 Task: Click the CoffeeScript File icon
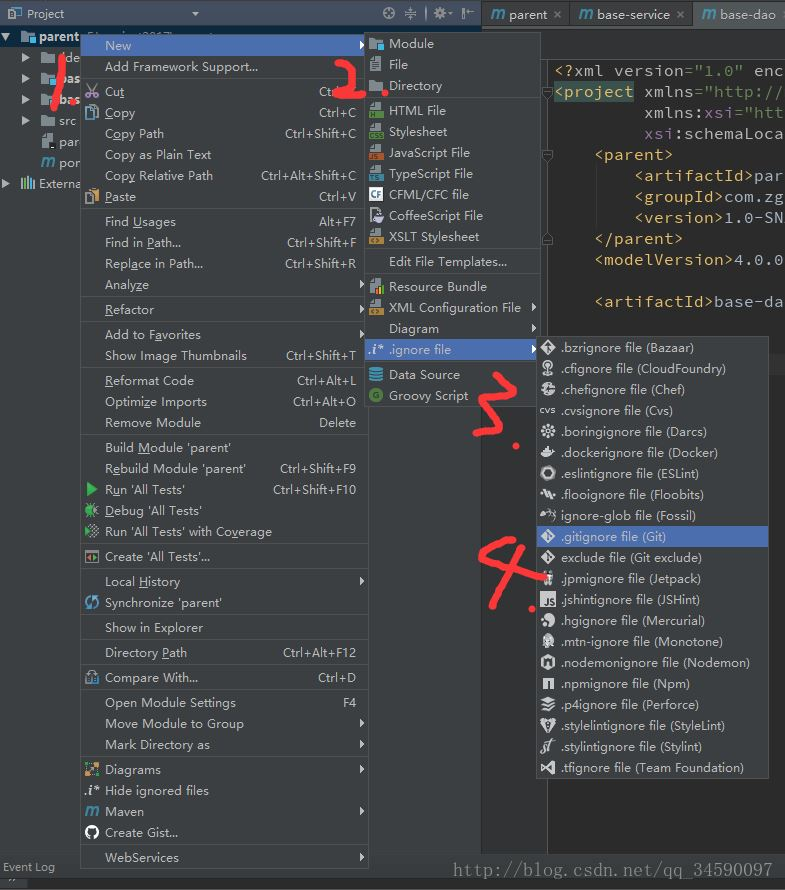[x=376, y=216]
